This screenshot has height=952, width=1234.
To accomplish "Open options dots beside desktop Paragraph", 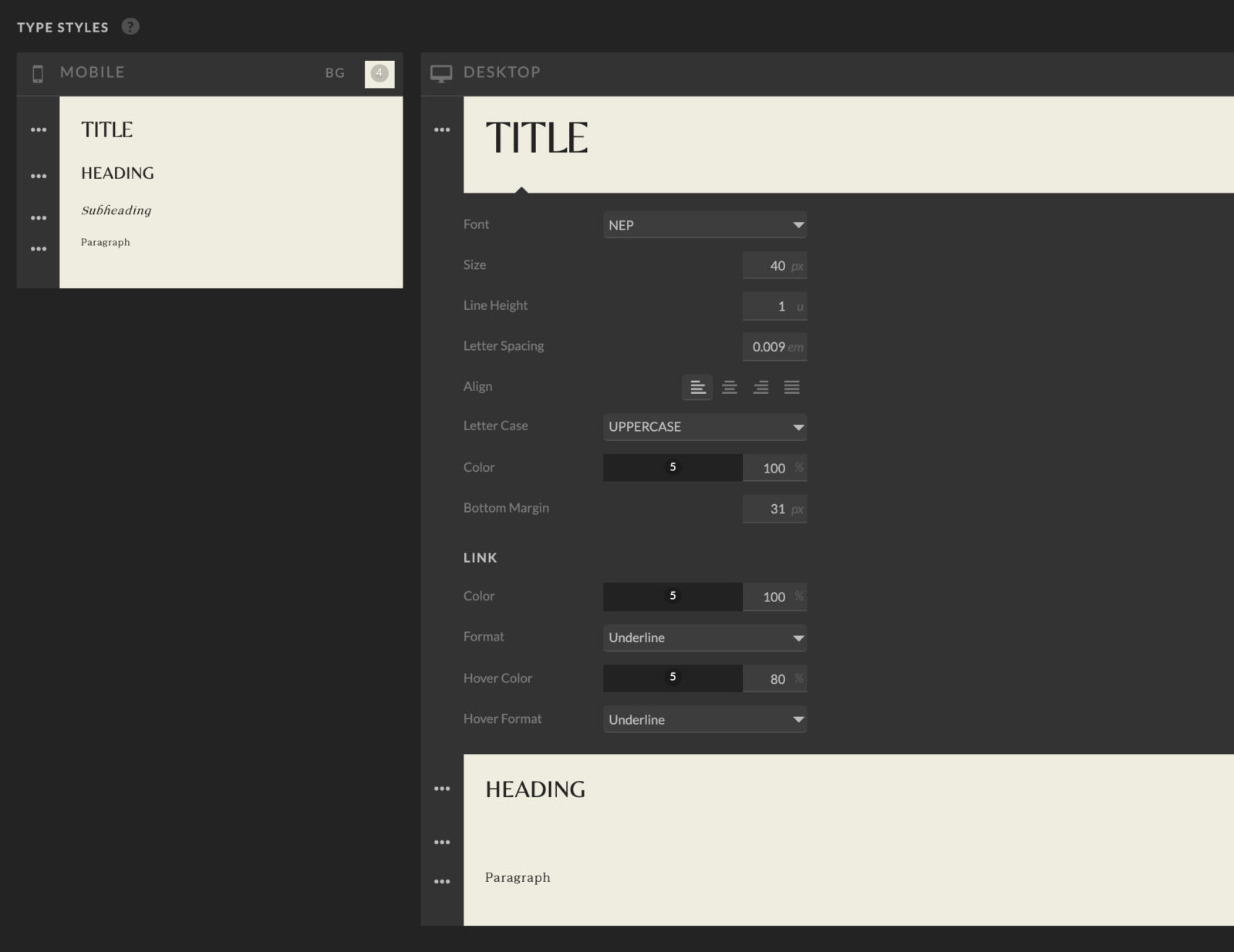I will [442, 881].
